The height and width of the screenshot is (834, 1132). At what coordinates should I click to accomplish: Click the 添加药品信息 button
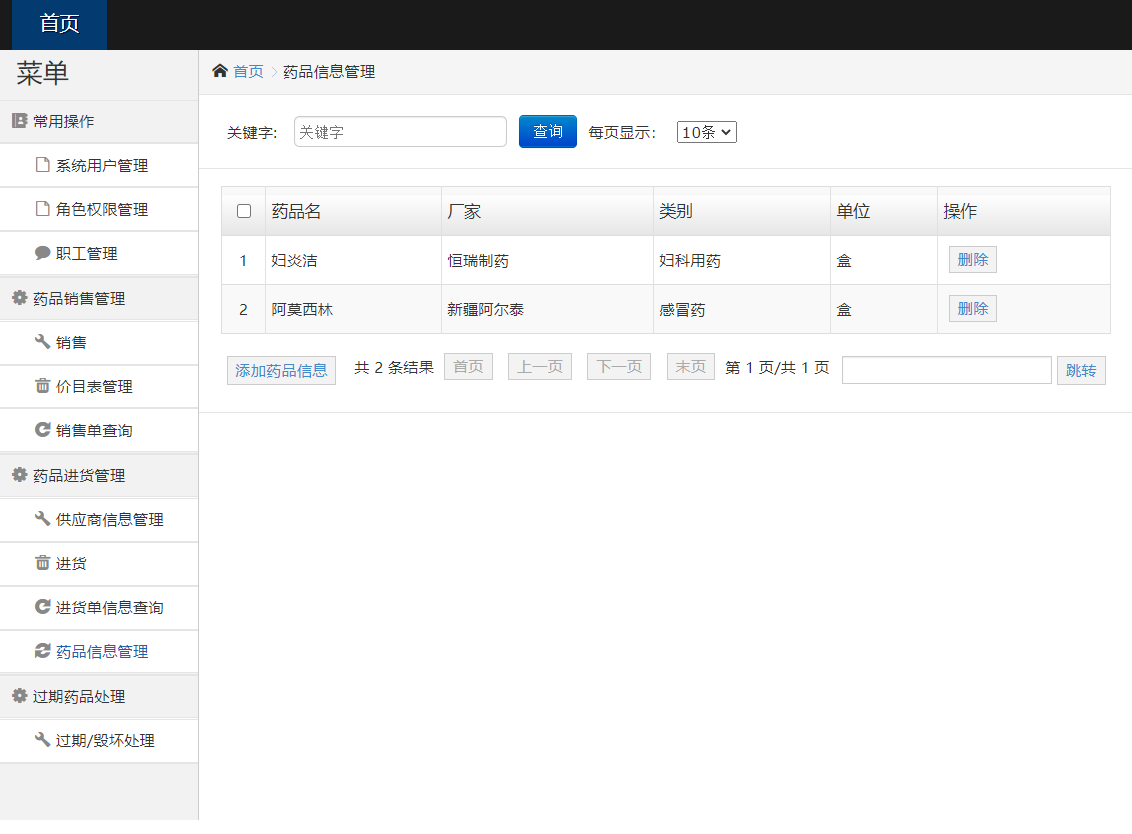[281, 369]
